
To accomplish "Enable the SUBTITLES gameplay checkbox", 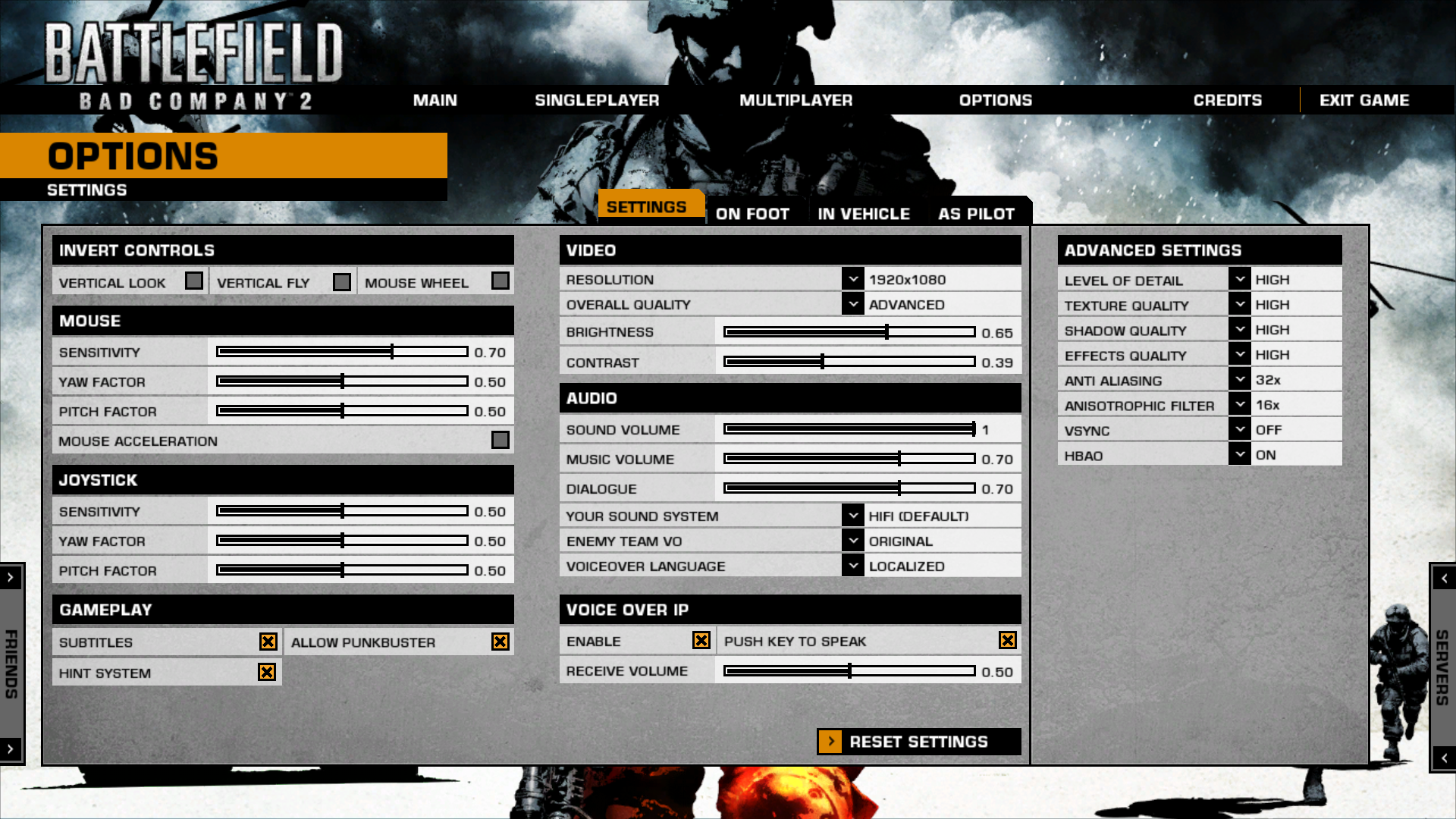I will tap(268, 641).
